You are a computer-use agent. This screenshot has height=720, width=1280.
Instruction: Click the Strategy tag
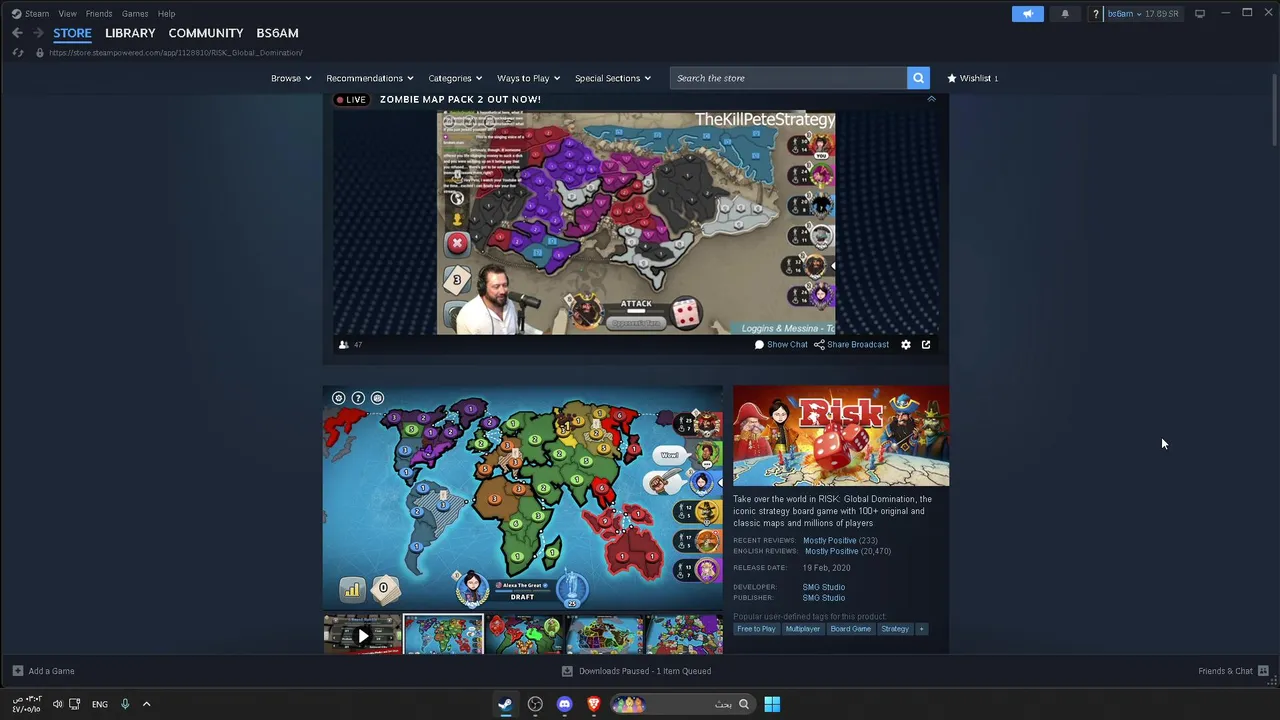(x=895, y=629)
